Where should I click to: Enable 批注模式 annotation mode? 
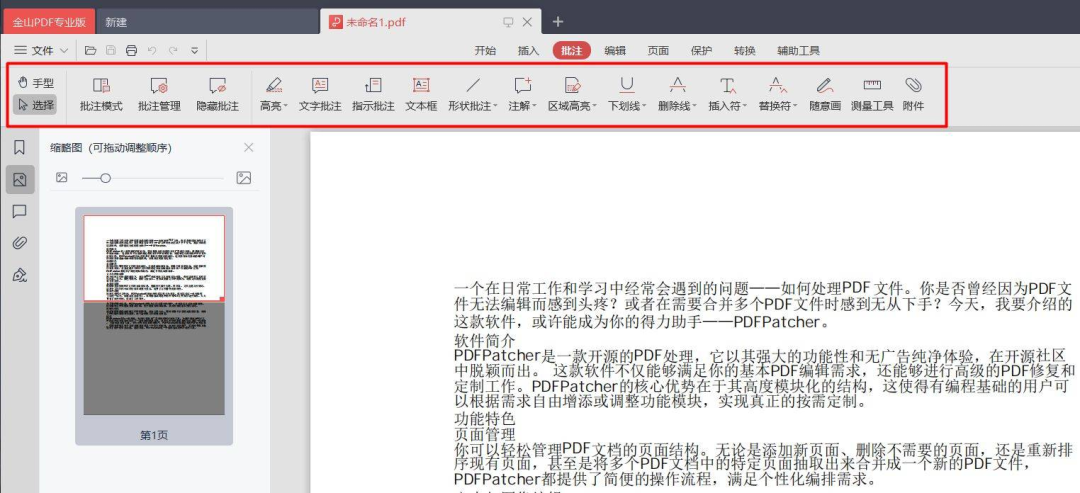click(x=101, y=94)
